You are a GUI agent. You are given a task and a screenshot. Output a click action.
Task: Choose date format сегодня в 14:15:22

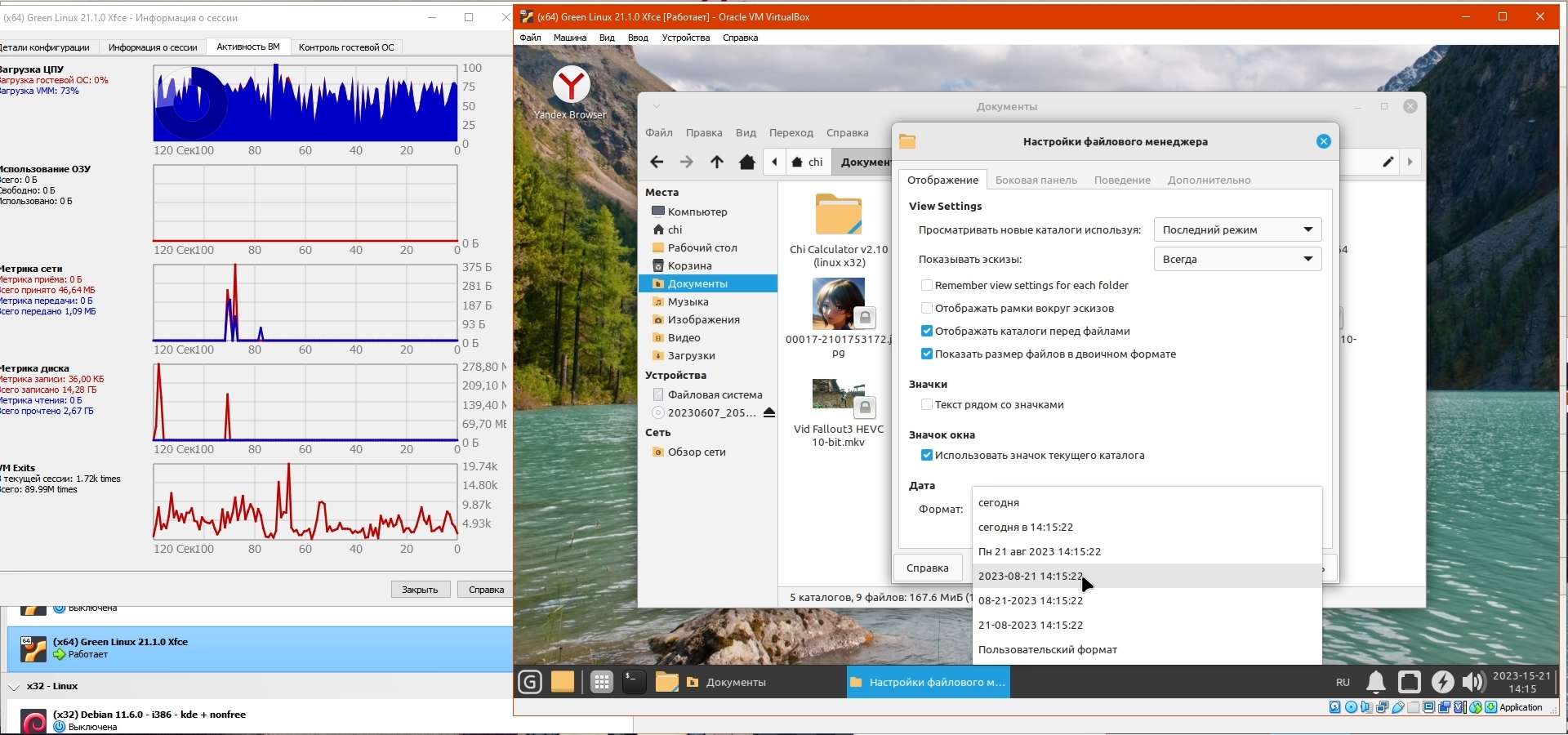pyautogui.click(x=1147, y=527)
